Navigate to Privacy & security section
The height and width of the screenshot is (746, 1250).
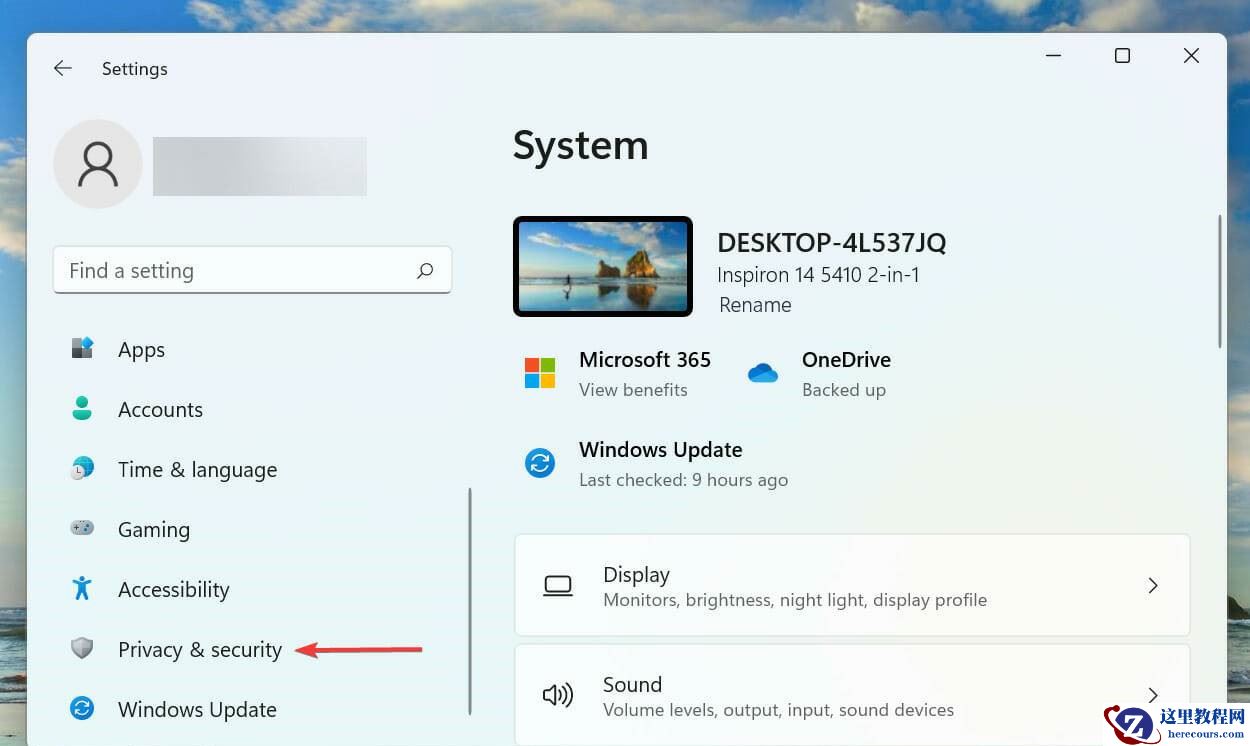[199, 649]
